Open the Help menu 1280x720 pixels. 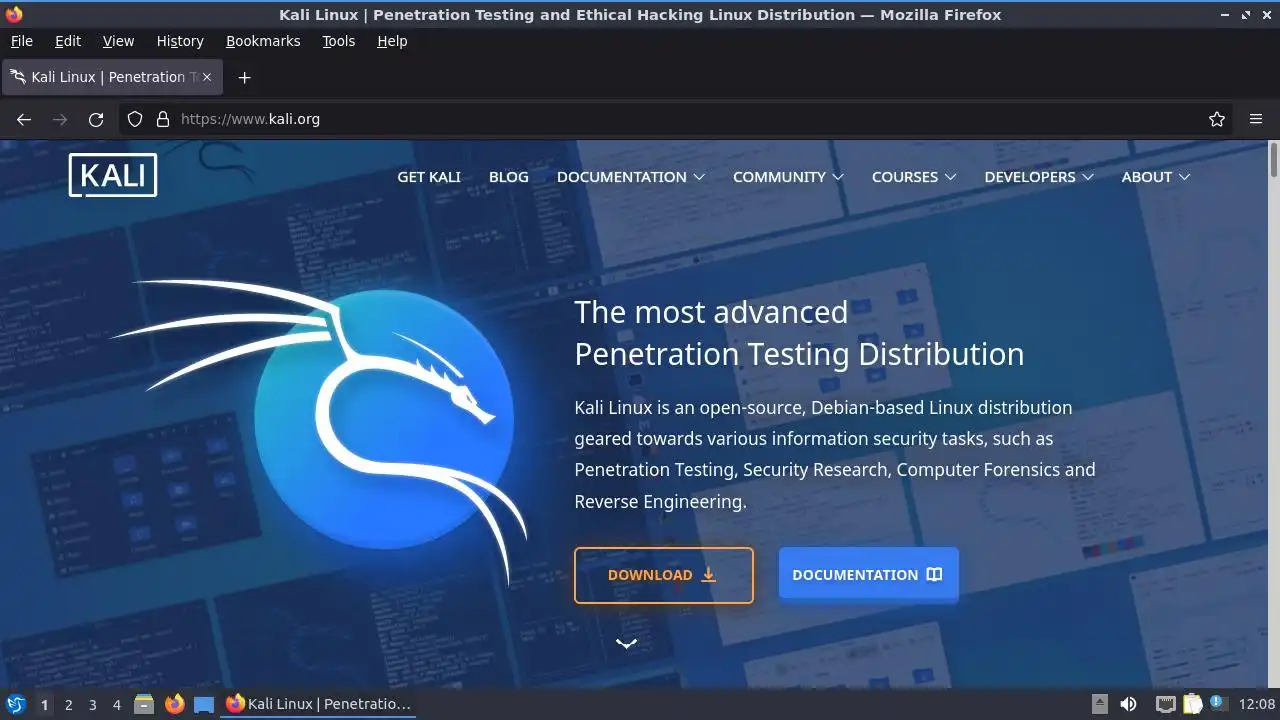[x=392, y=41]
